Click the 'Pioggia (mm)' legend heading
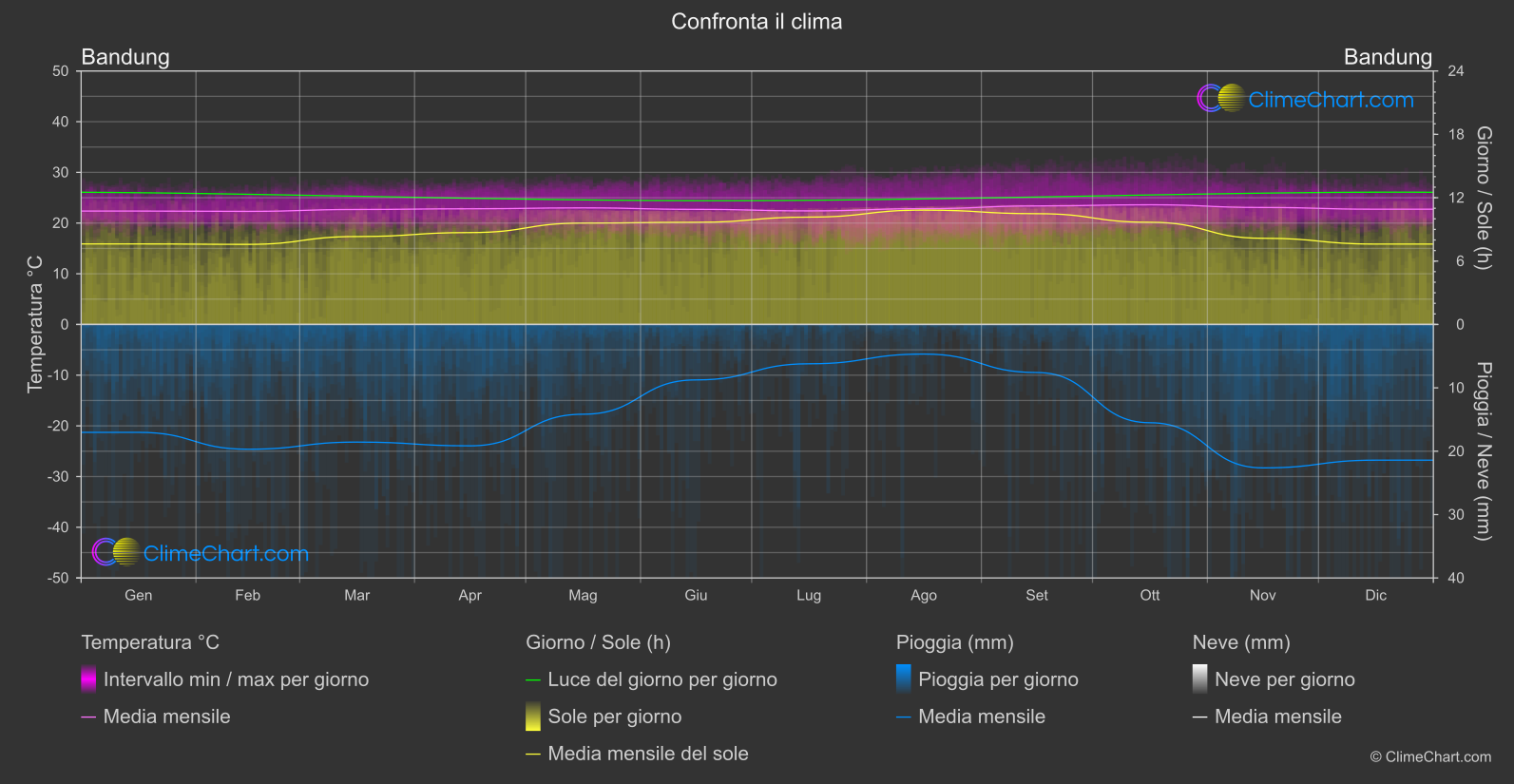Viewport: 1514px width, 784px height. click(955, 642)
